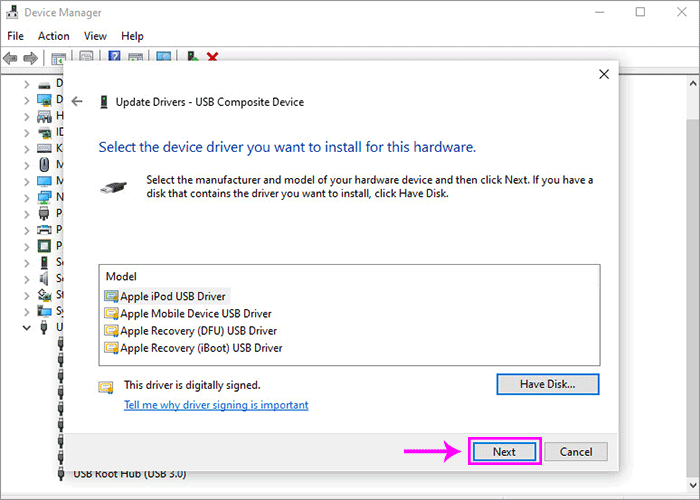The width and height of the screenshot is (700, 500).
Task: Select the IDE controllers icon in the tree
Action: (44, 133)
